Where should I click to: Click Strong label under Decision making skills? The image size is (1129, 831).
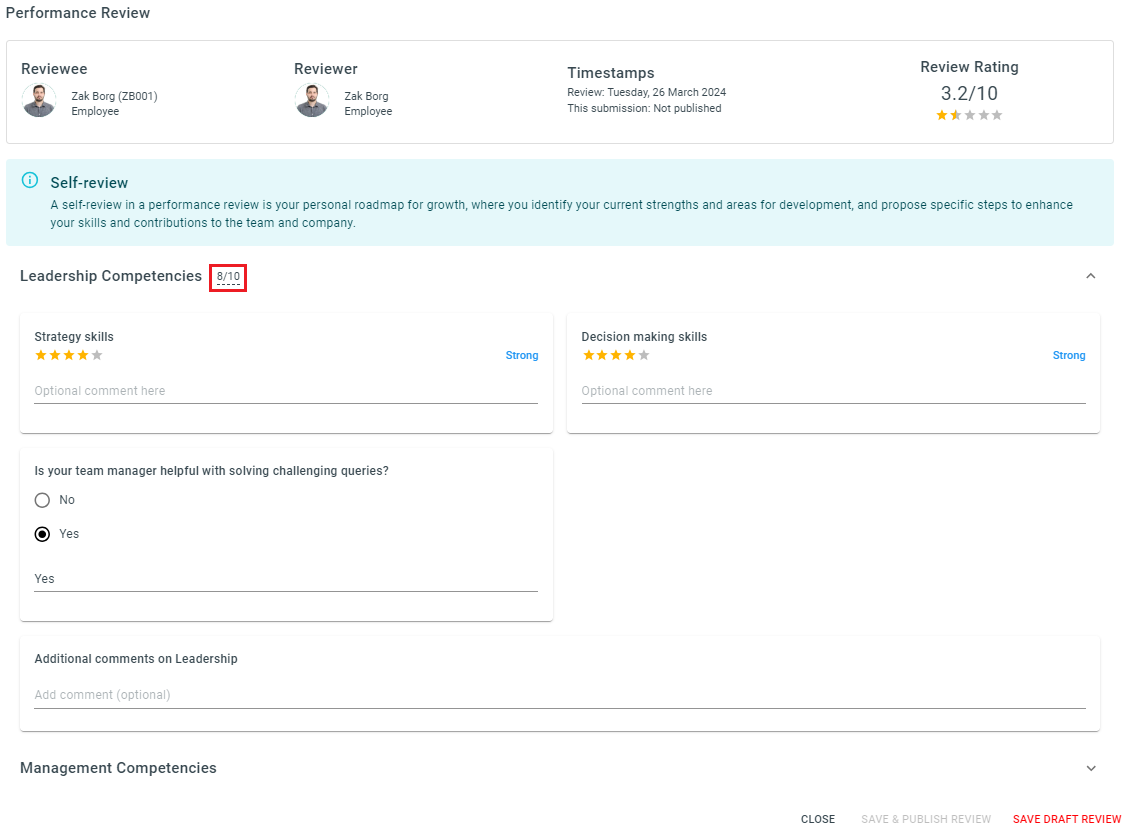[x=1069, y=356]
